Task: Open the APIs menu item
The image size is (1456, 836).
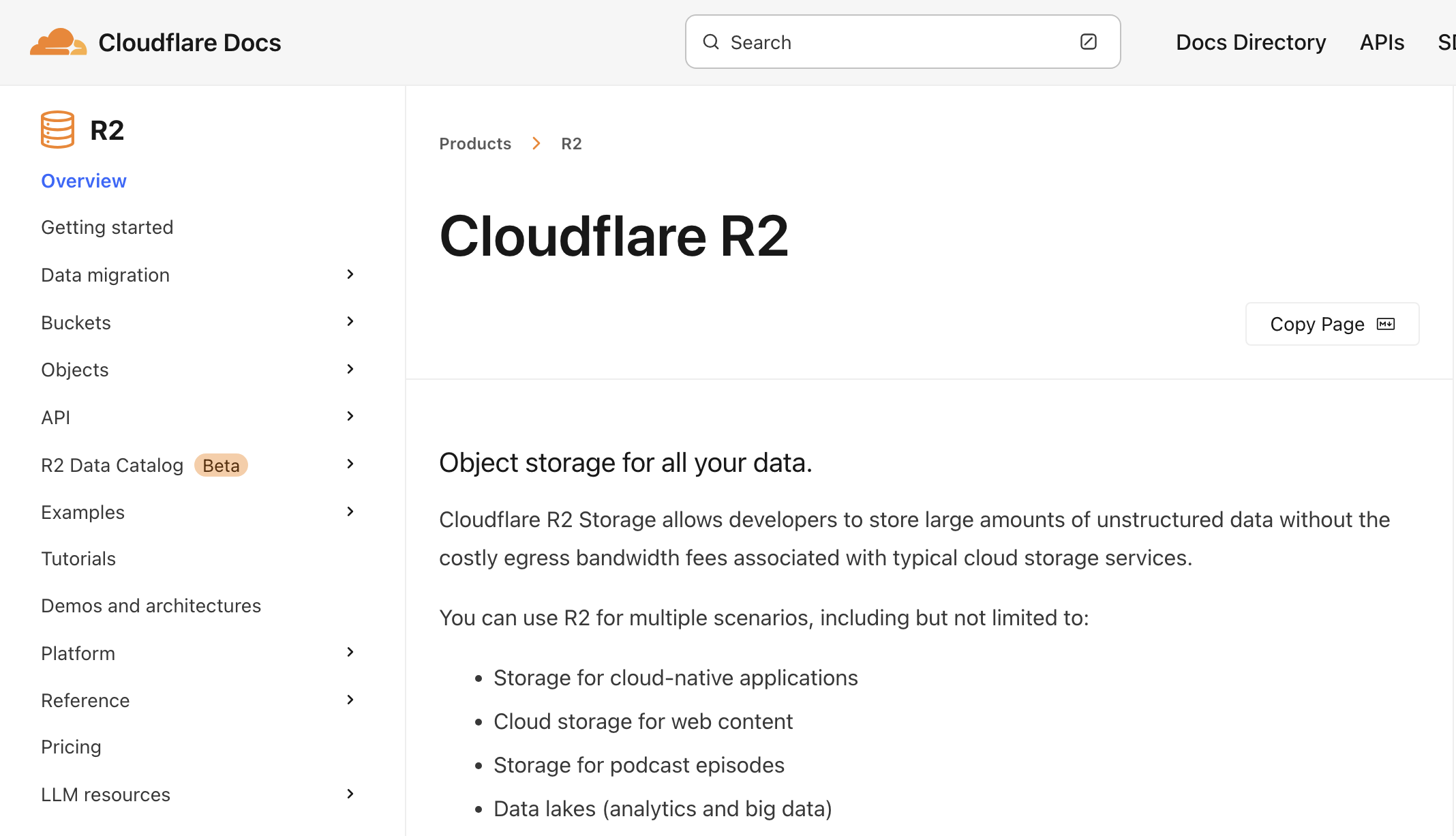Action: pos(1382,42)
